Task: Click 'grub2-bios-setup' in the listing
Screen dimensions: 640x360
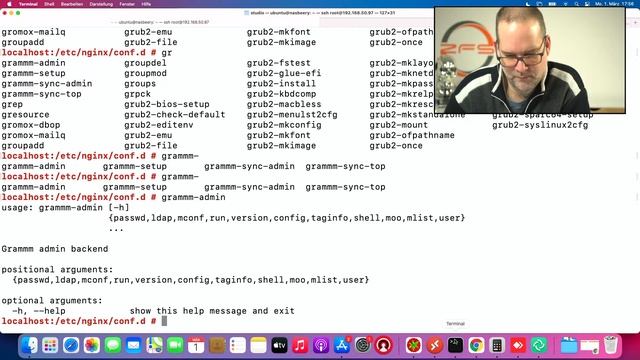Action: pos(167,104)
